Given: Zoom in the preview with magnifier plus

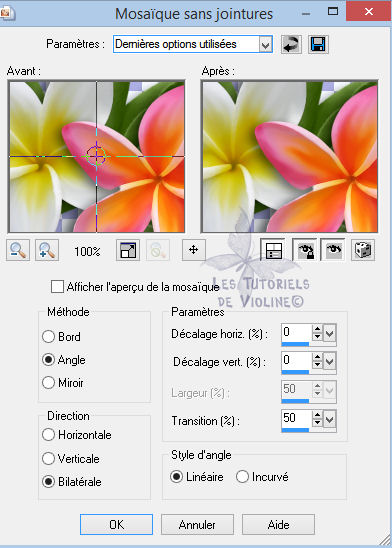Looking at the screenshot, I should [x=47, y=250].
